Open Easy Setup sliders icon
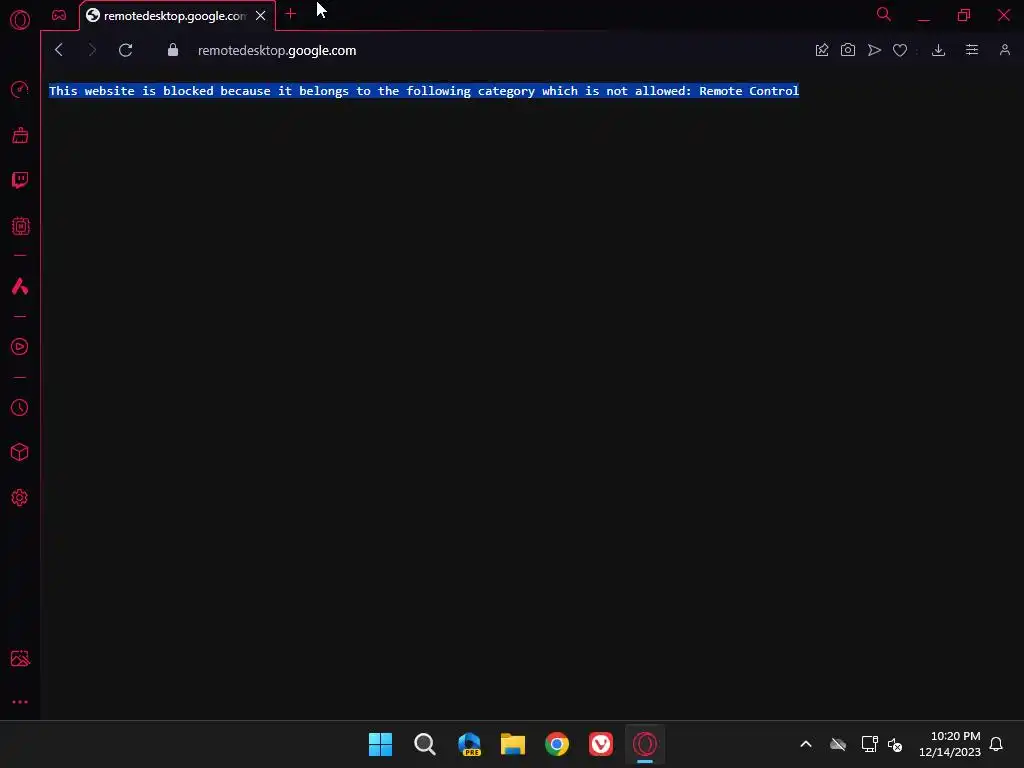The image size is (1024, 768). click(972, 50)
